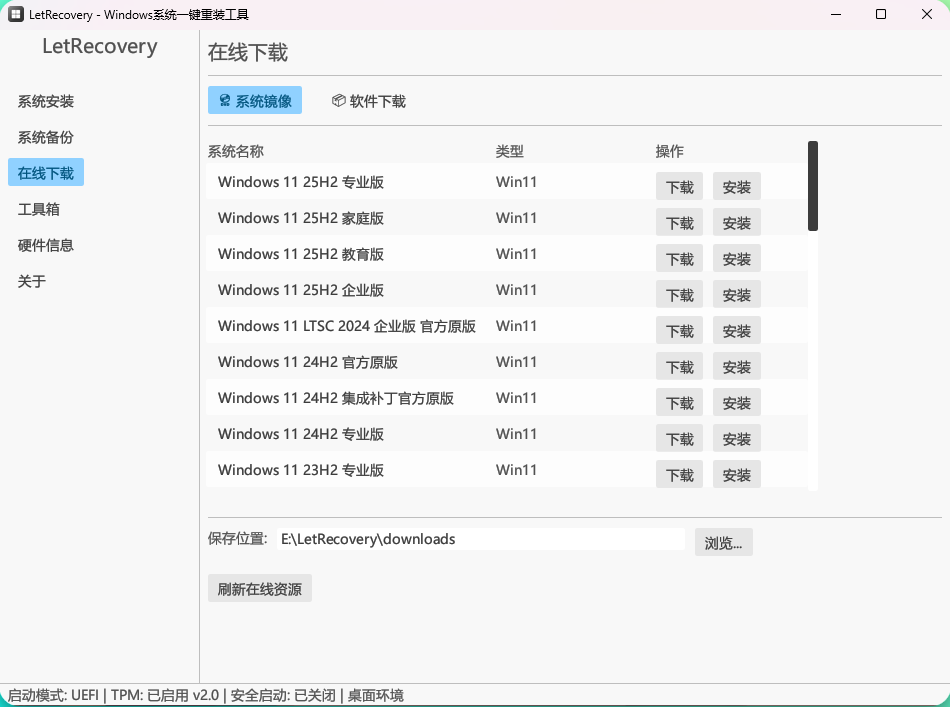Click 刷新在线资源 button
Viewport: 950px width, 707px height.
point(259,588)
